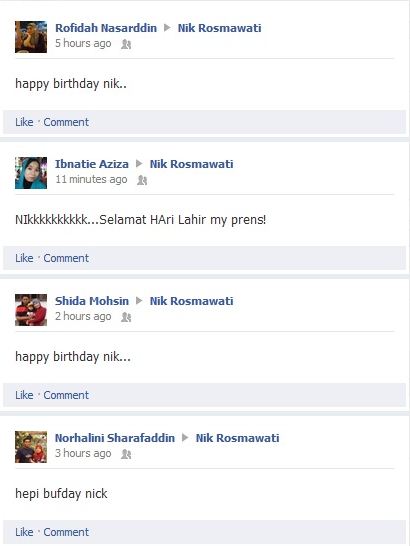This screenshot has height=546, width=410.
Task: Like the hepi bufday nick post
Action: pyautogui.click(x=24, y=532)
